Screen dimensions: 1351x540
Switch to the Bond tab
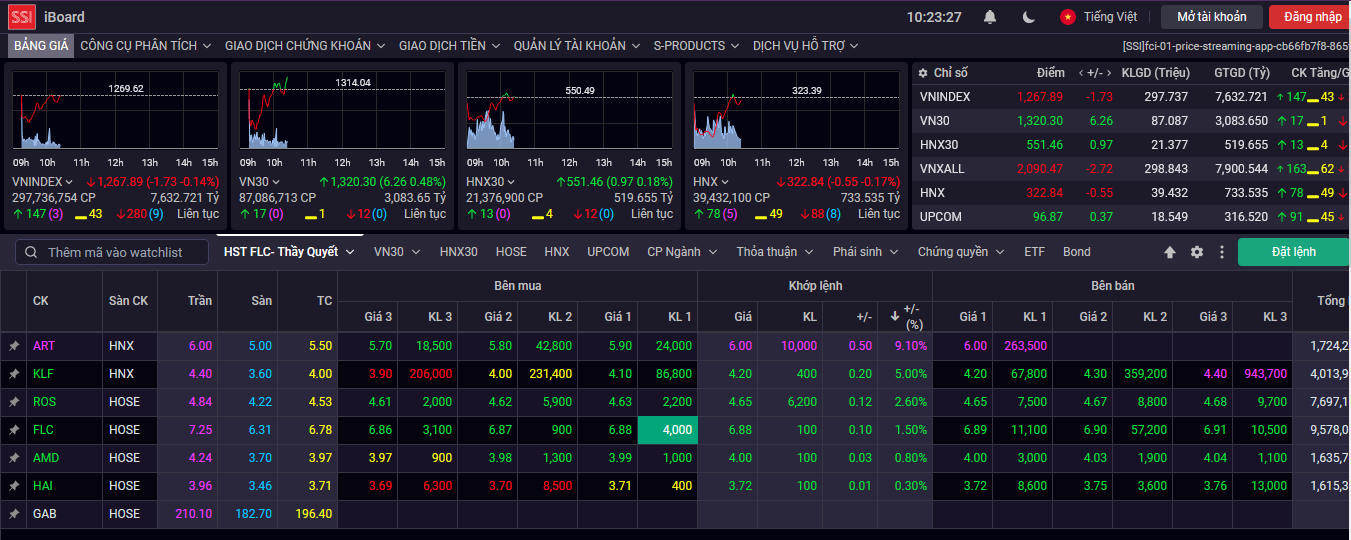pos(1077,252)
